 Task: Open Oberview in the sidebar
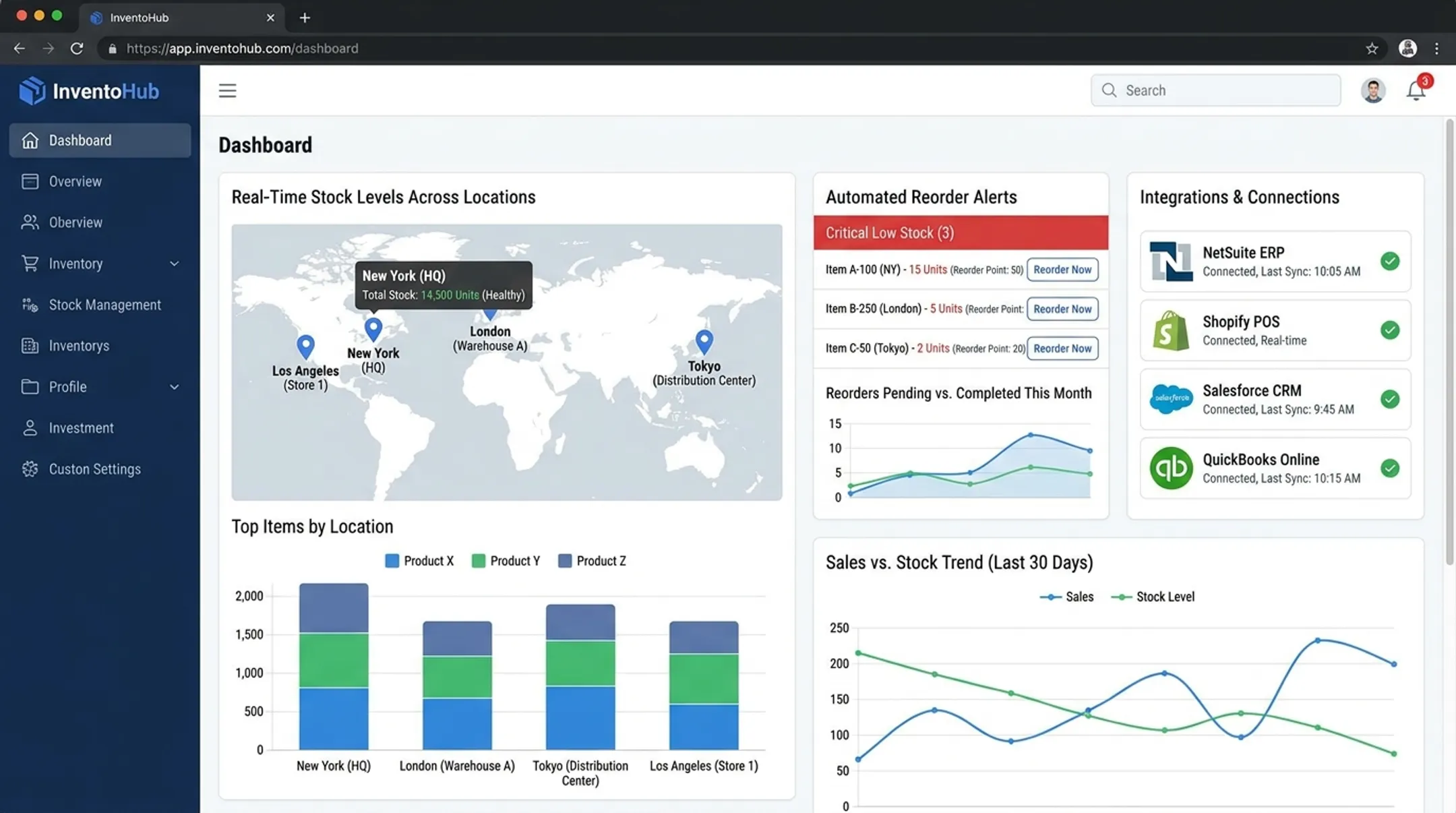click(x=100, y=222)
